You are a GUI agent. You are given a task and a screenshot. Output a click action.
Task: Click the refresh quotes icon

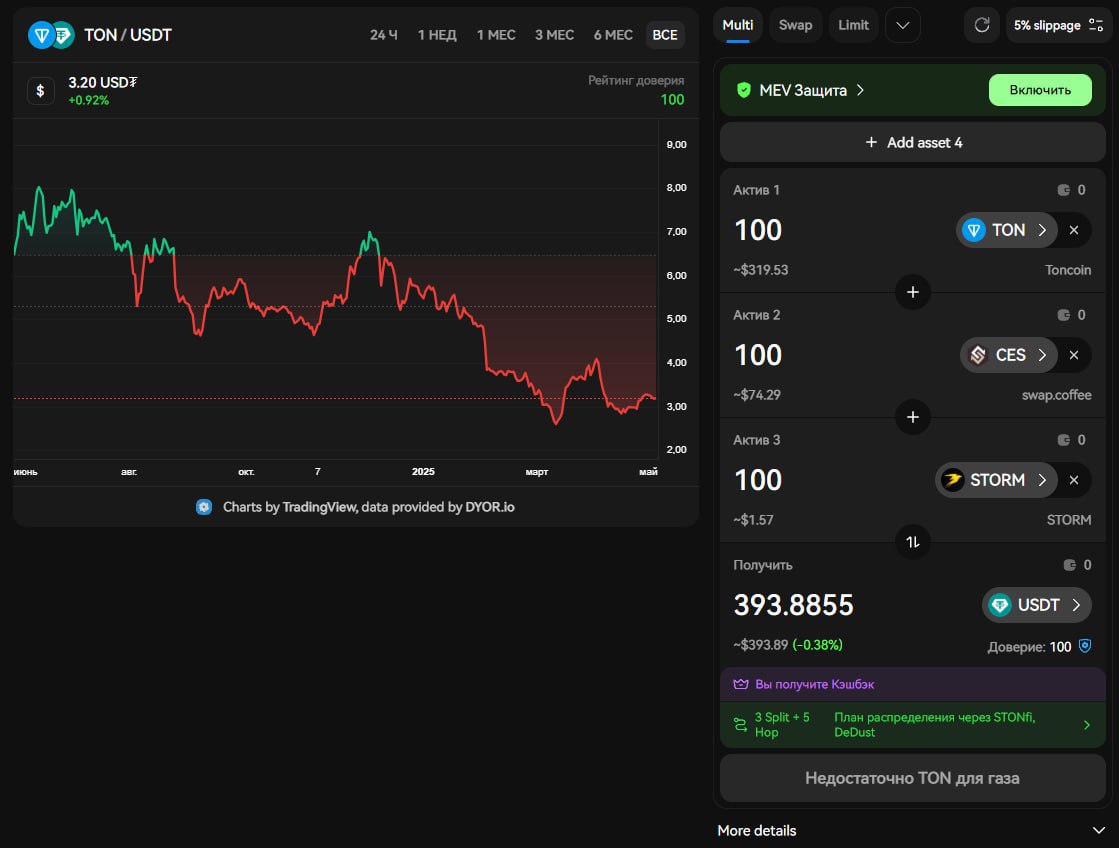coord(981,25)
